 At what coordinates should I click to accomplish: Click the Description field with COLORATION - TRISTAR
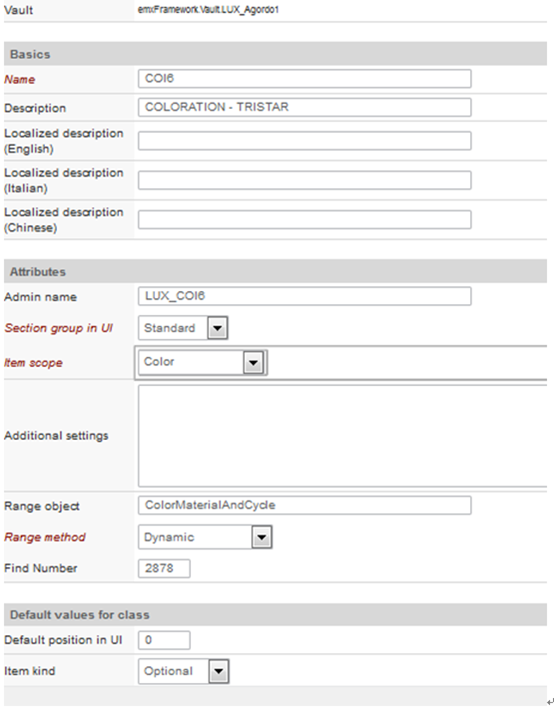pos(304,107)
